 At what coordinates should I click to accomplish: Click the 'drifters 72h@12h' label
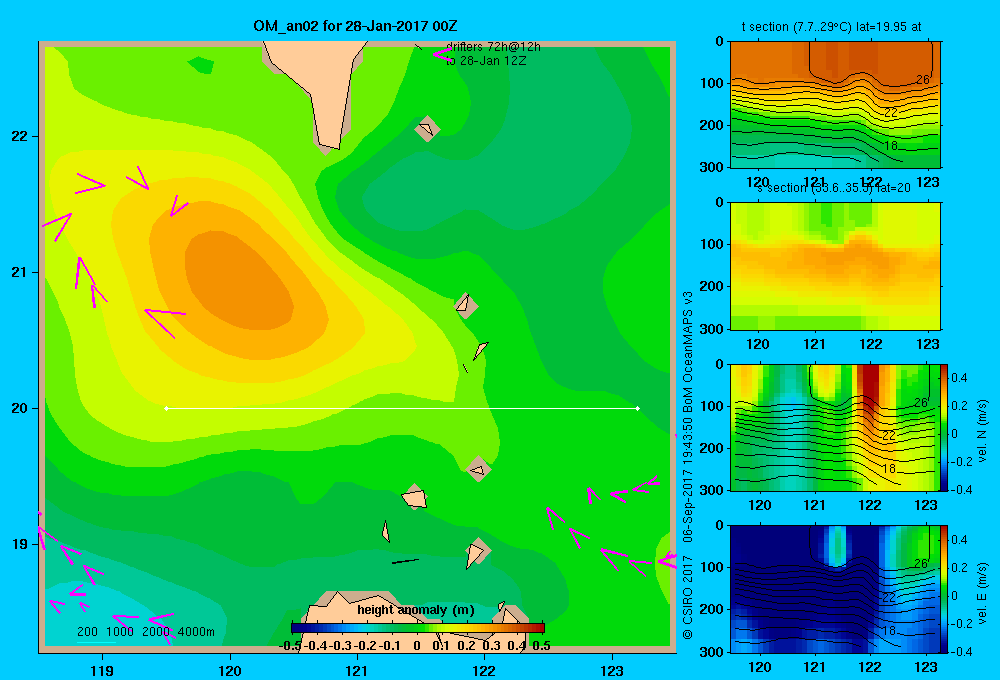(493, 47)
